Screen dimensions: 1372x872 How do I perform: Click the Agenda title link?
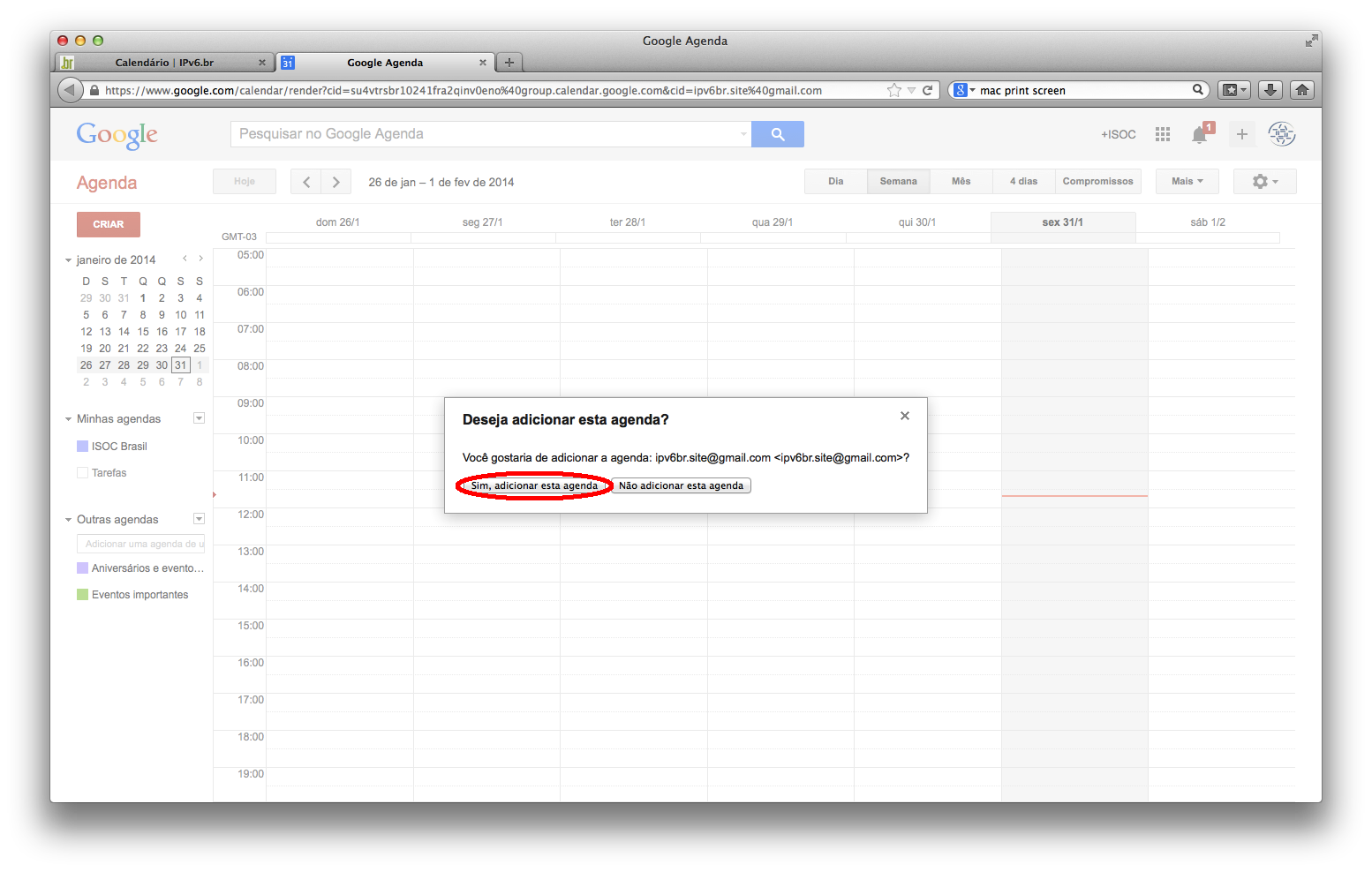(107, 183)
